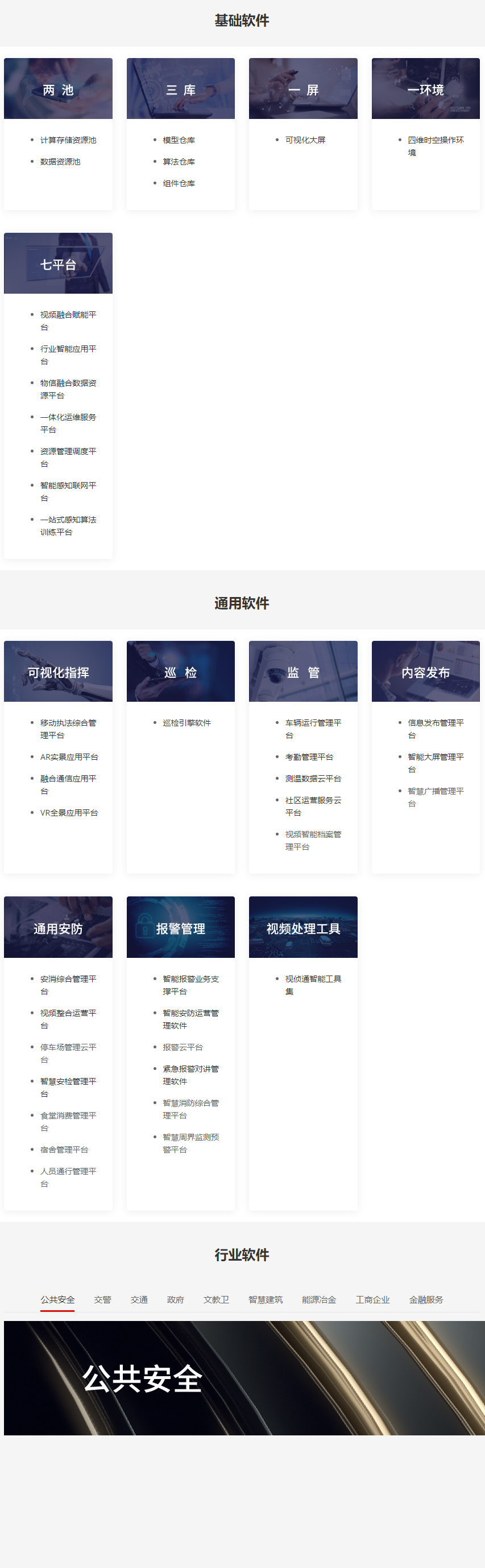Open 物信融合数据资源平台 link
485x1568 pixels.
tap(68, 389)
